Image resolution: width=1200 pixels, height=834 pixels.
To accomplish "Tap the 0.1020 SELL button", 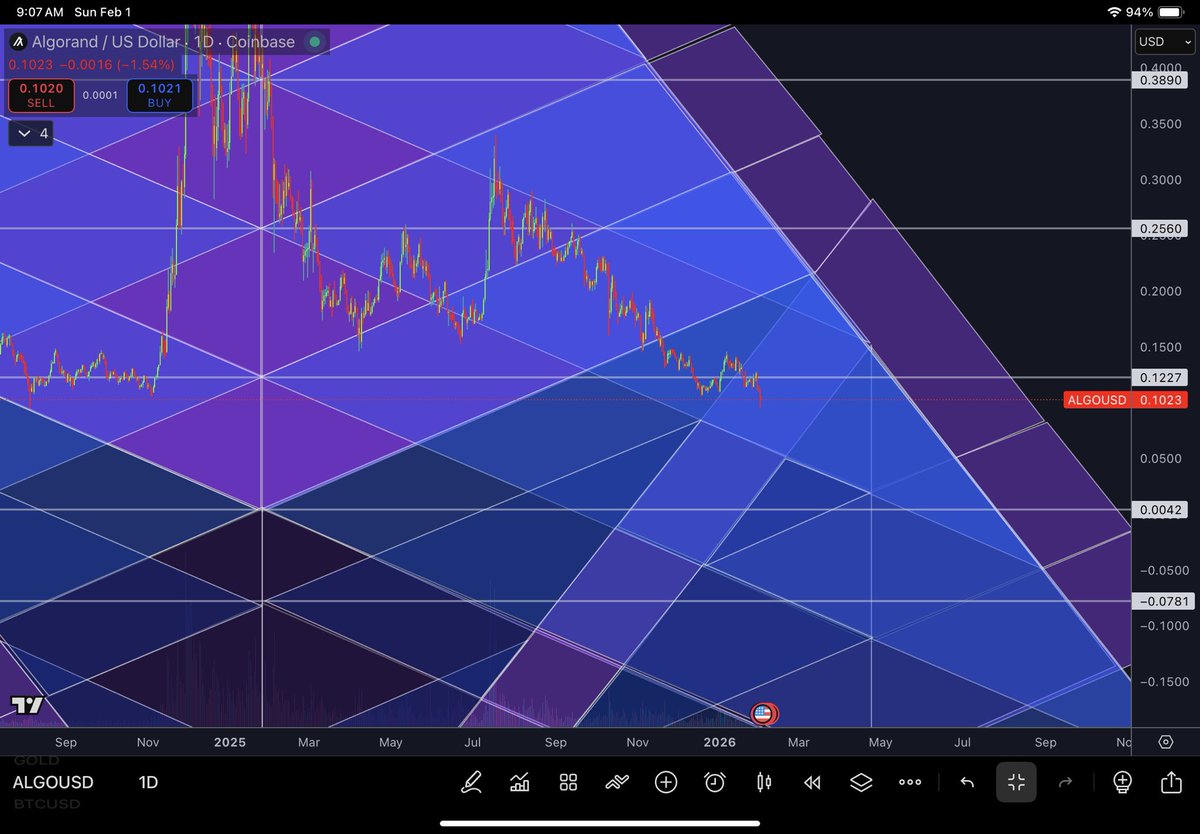I will click(41, 95).
